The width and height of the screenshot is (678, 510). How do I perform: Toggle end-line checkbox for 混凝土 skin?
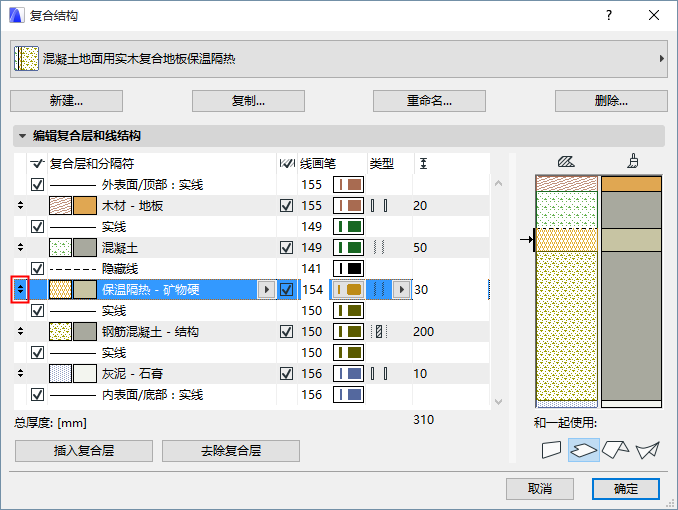coord(287,247)
